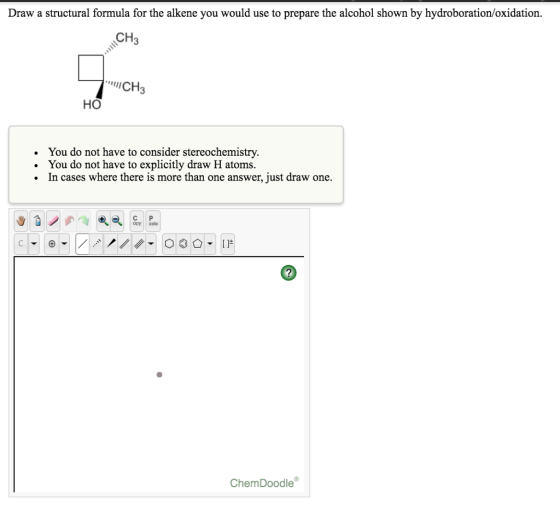Click the question prompt about hydroboration/oxidation
The height and width of the screenshot is (509, 560).
pos(275,13)
